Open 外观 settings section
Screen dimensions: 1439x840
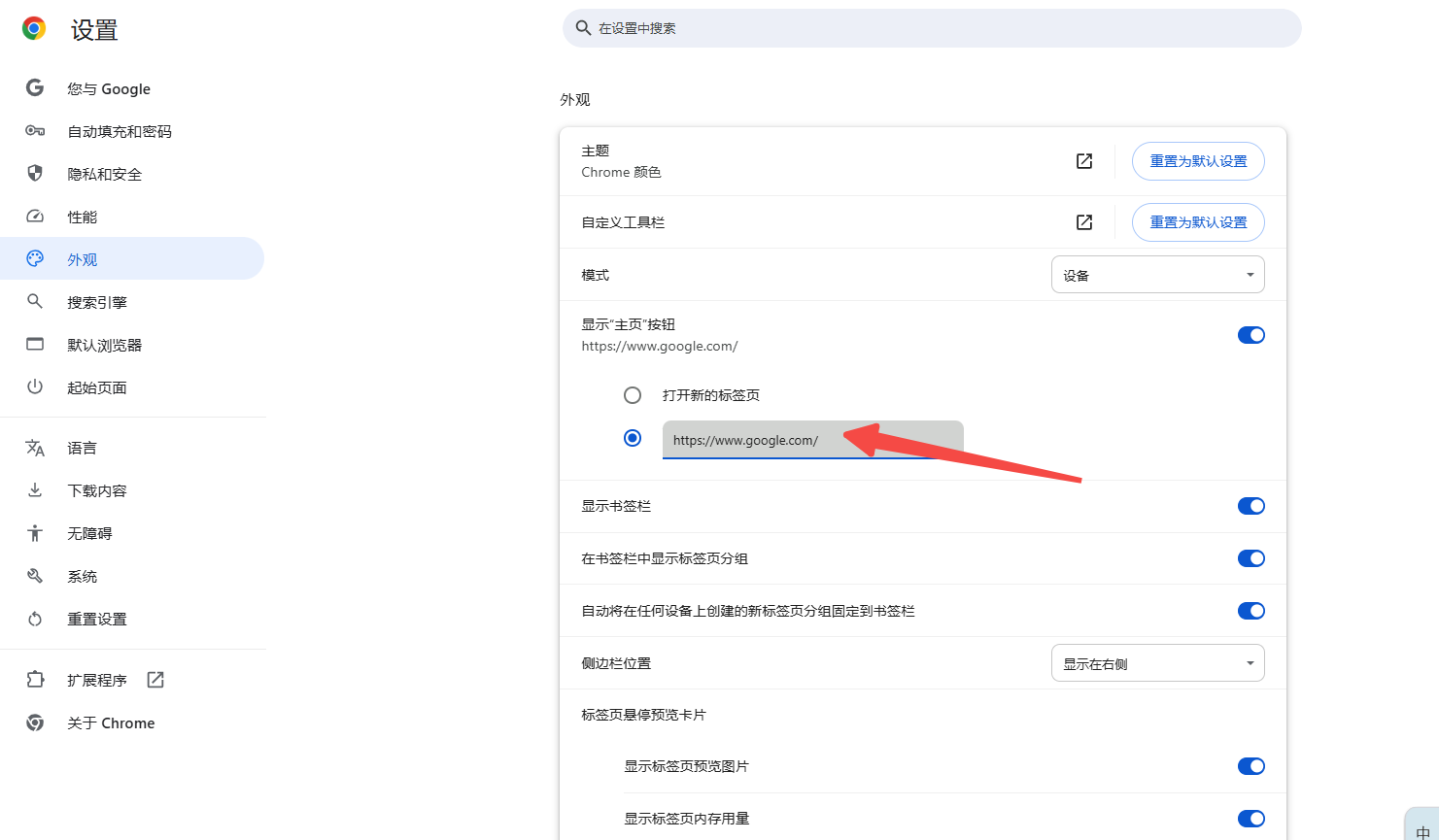click(132, 259)
